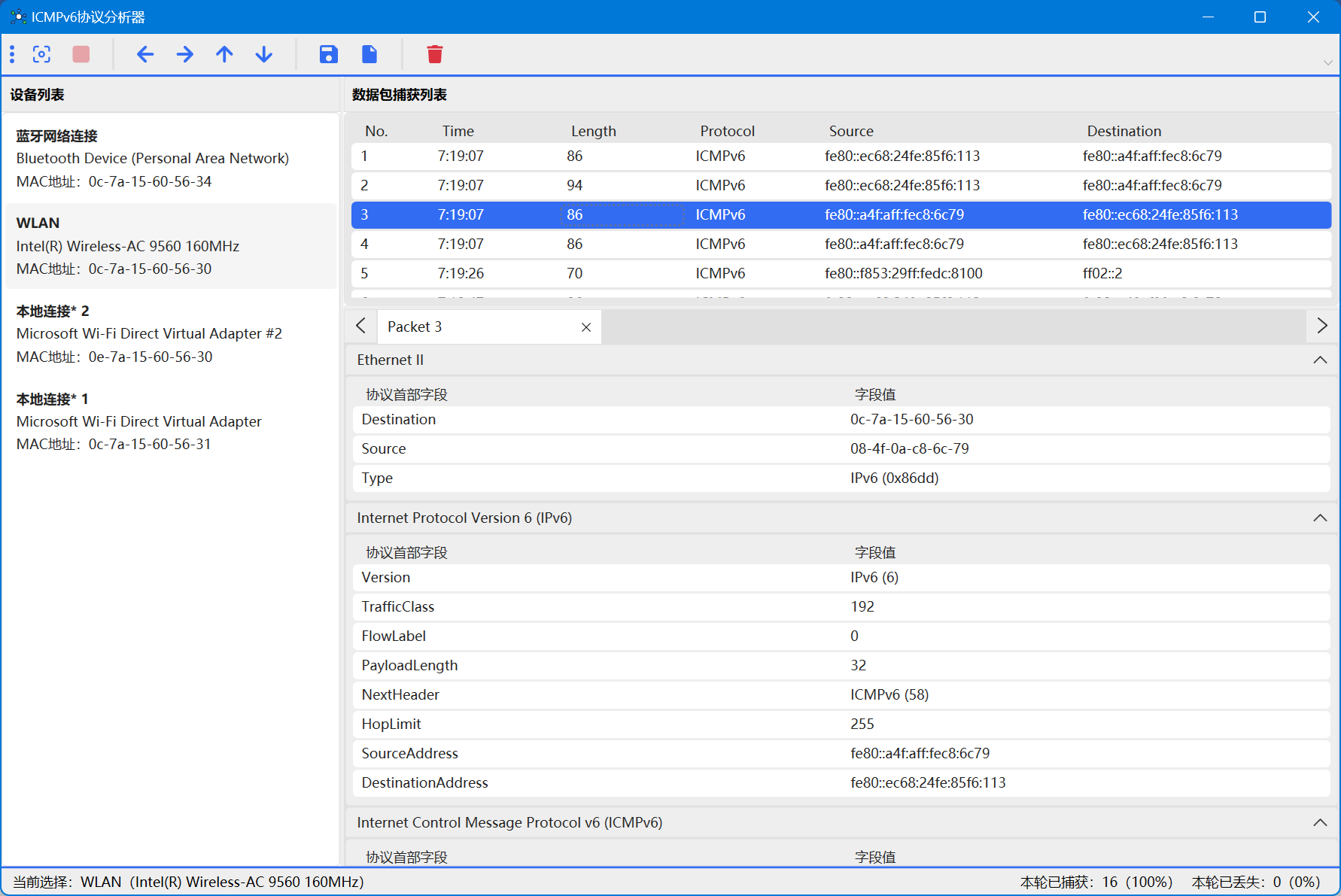Click the Version row IPv6 (6)

click(841, 578)
